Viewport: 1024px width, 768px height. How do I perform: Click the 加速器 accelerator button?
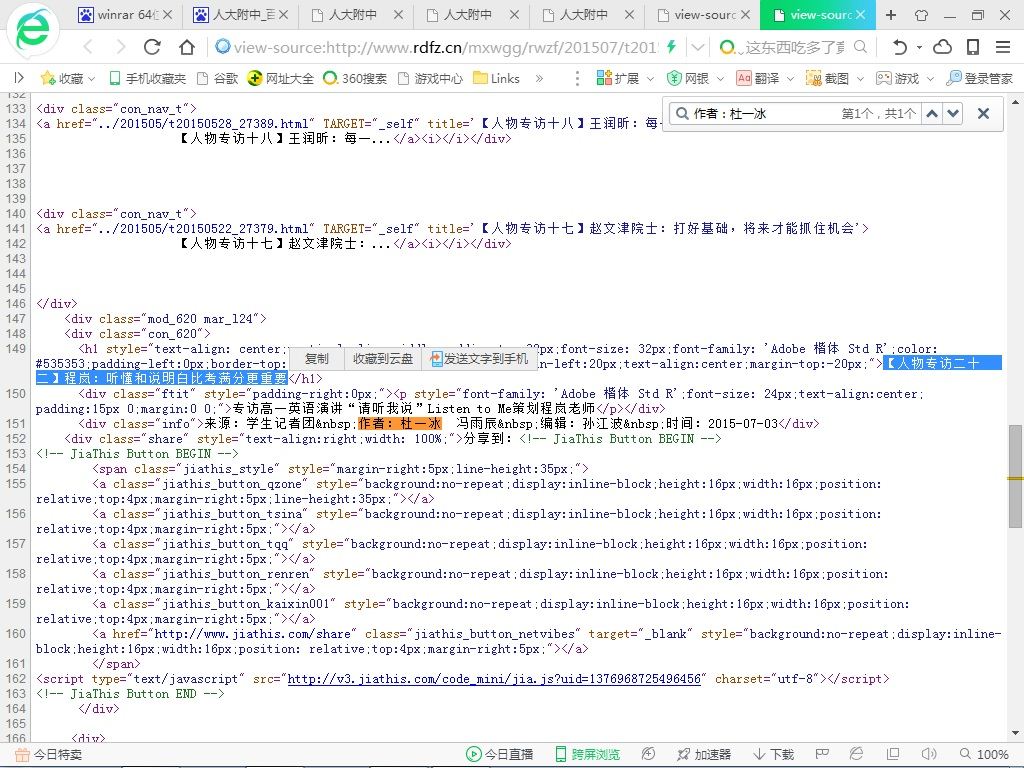(704, 754)
